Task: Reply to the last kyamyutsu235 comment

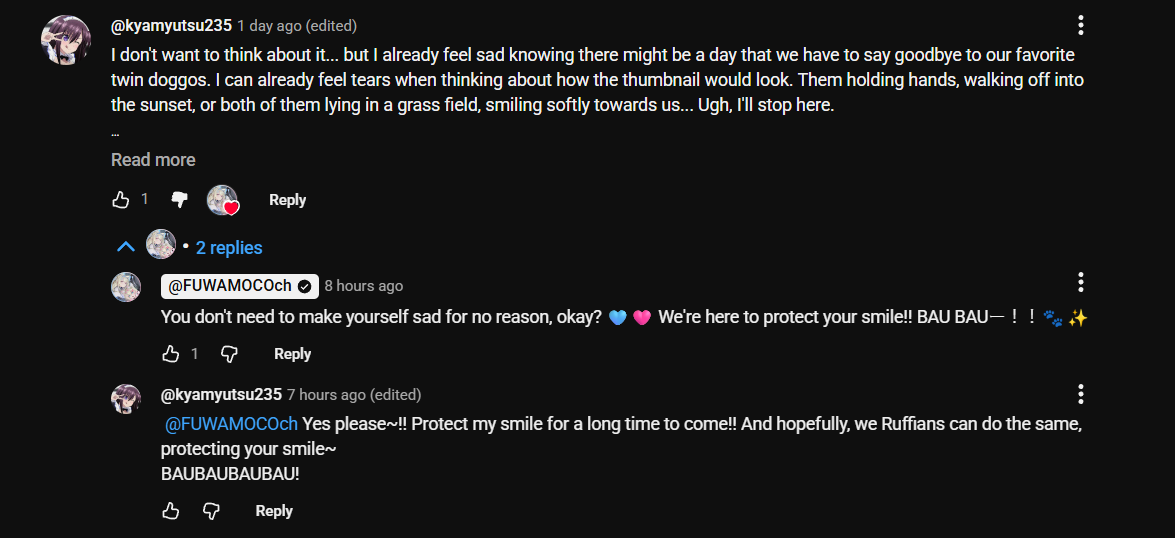Action: coord(274,511)
